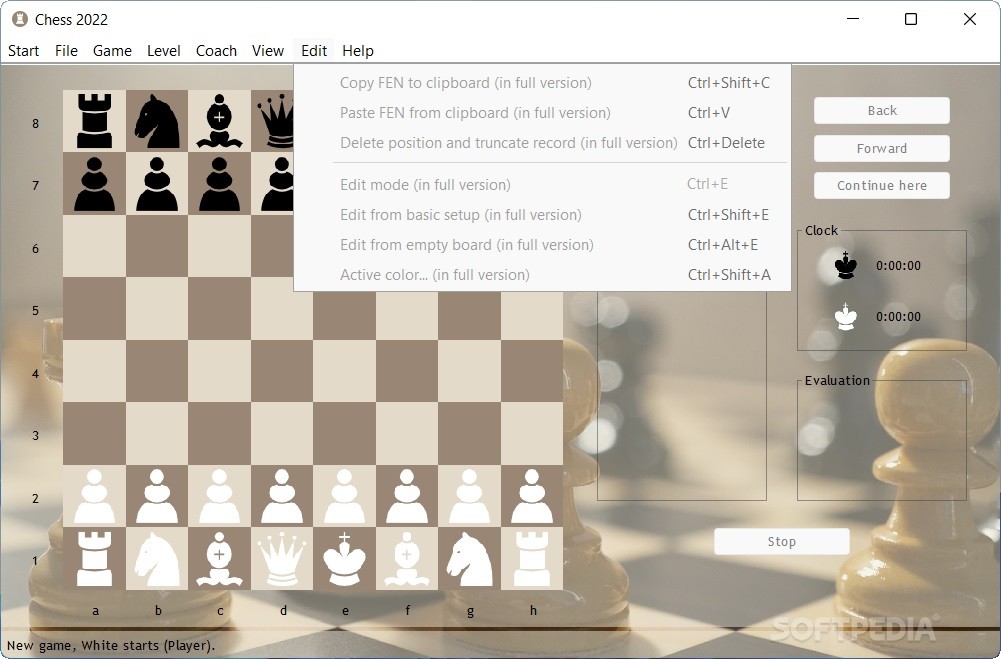Select the white queen on d1
The height and width of the screenshot is (659, 1001).
pyautogui.click(x=282, y=559)
